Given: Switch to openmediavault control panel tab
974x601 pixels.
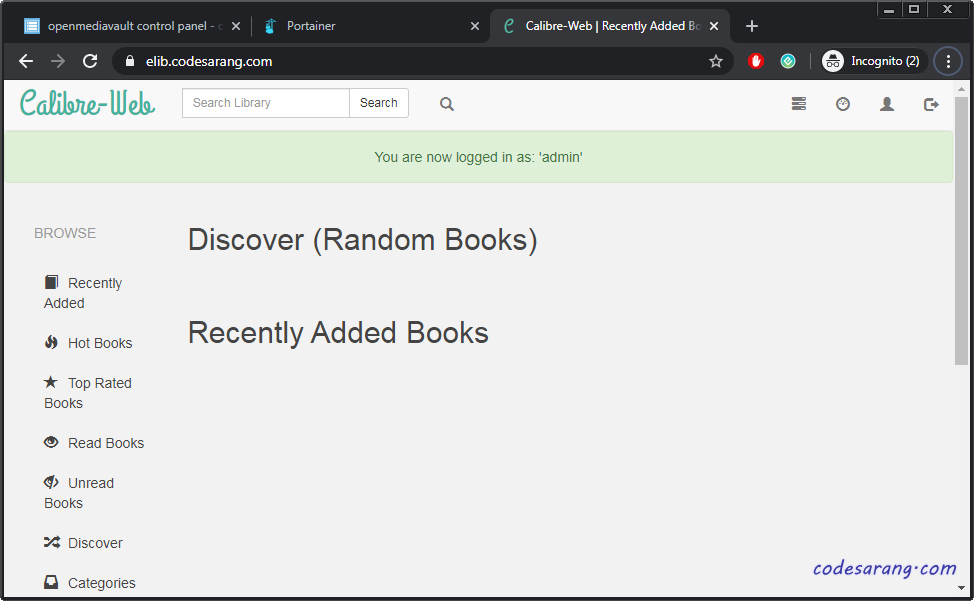Looking at the screenshot, I should point(132,26).
